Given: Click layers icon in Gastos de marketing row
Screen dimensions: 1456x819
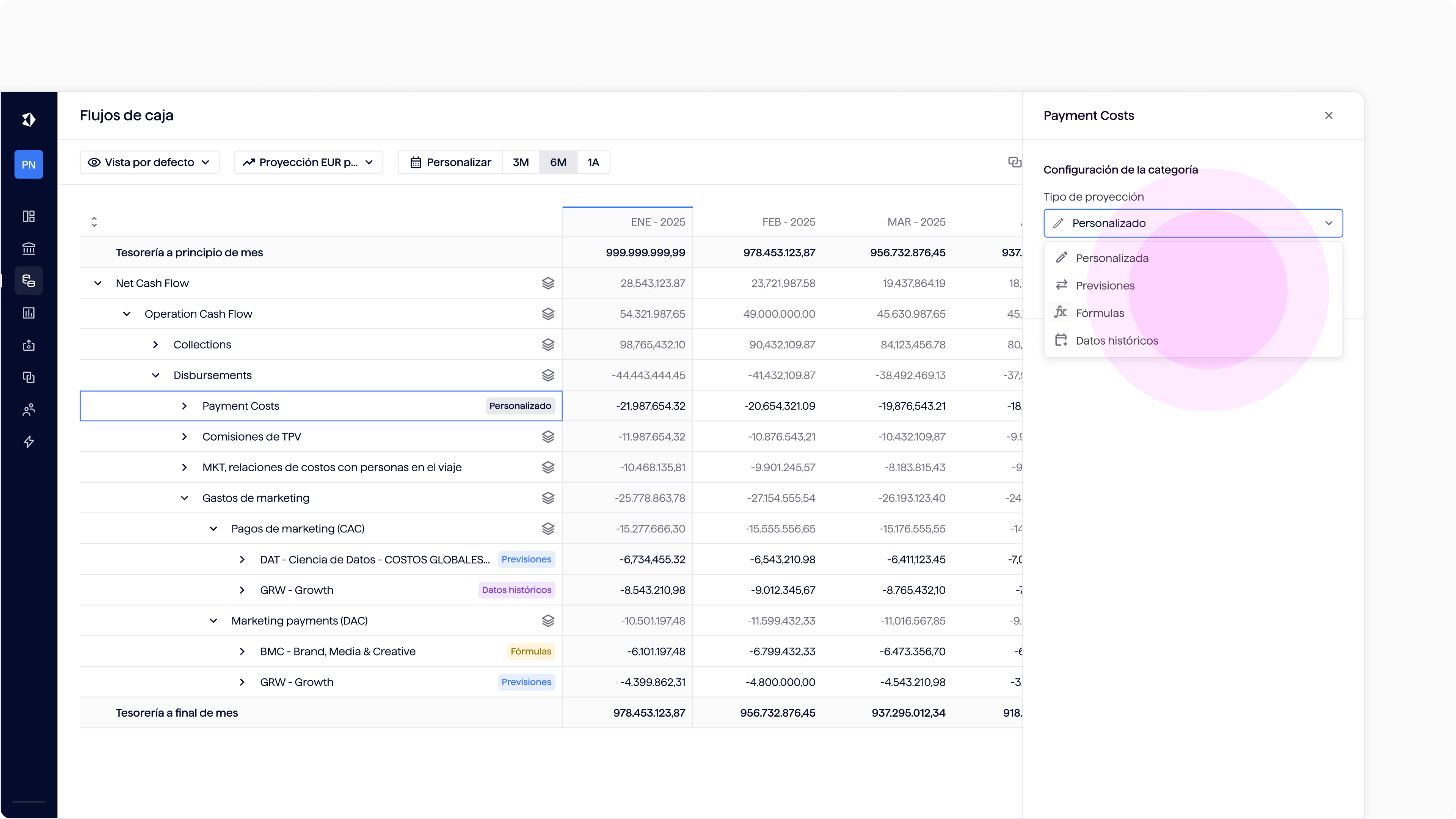Looking at the screenshot, I should [x=548, y=498].
